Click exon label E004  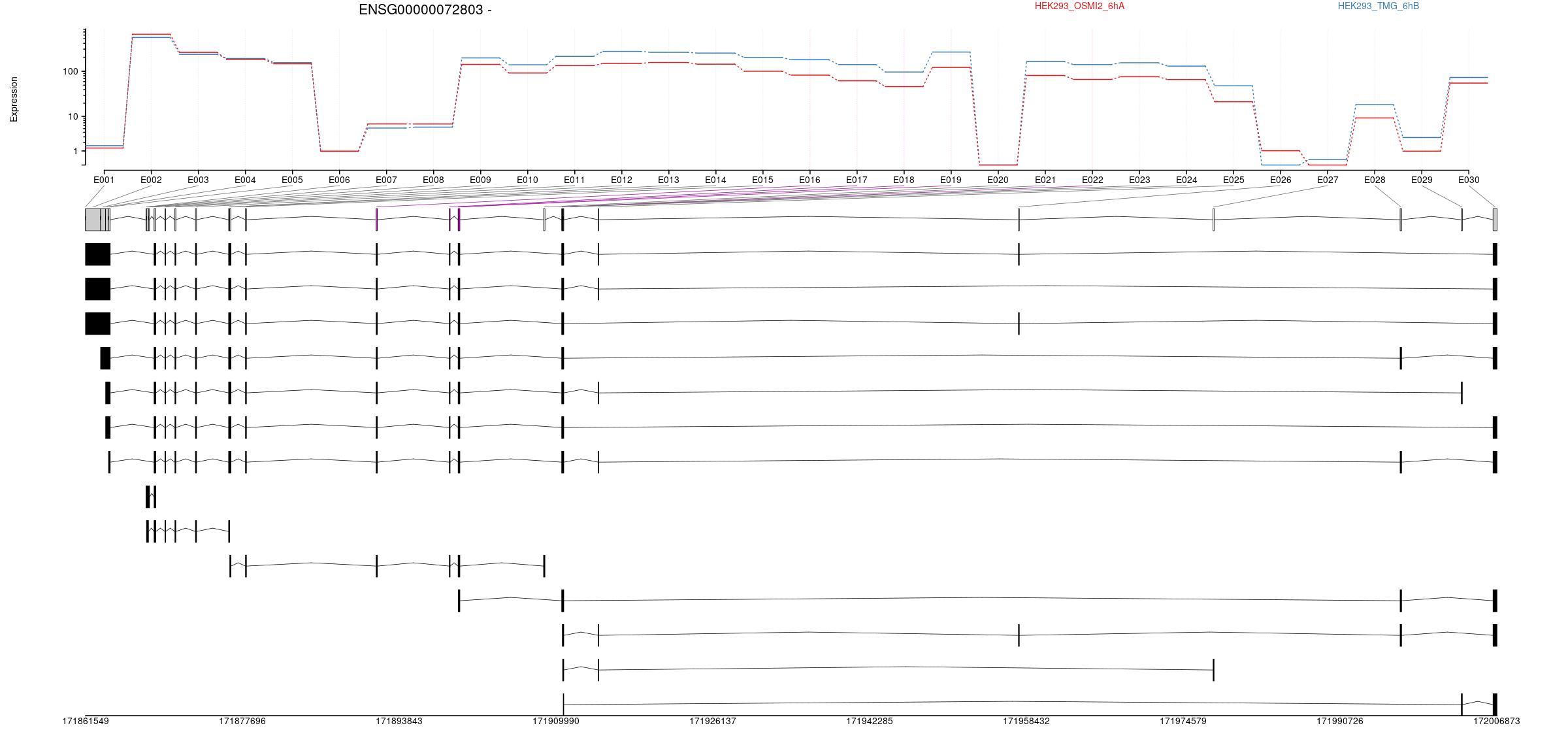[245, 180]
